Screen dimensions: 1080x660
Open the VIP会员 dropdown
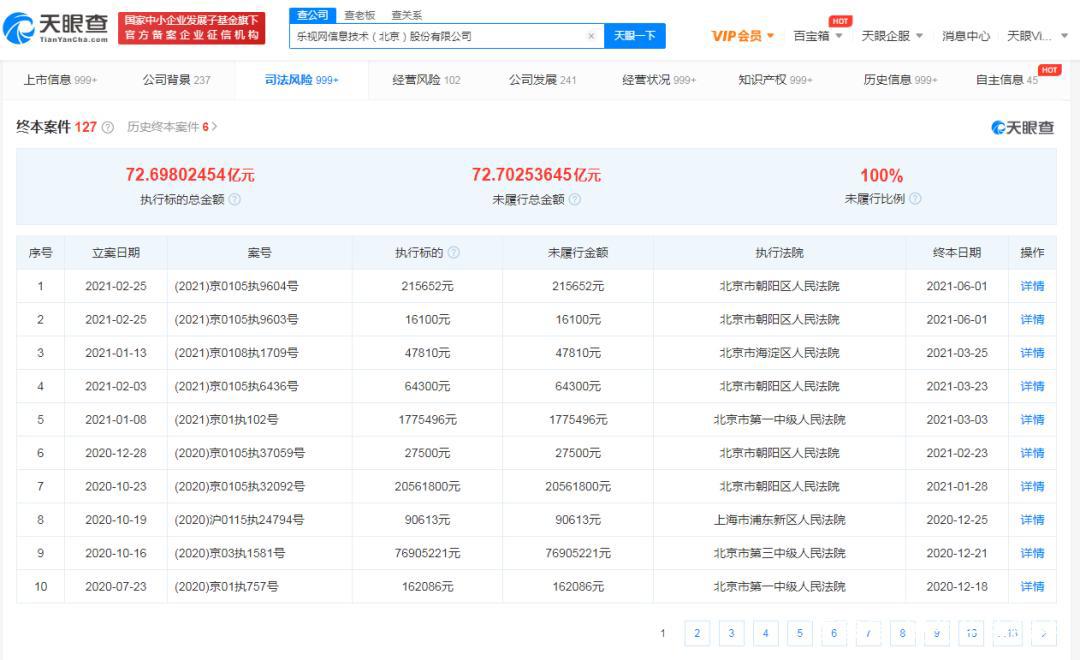tap(736, 35)
